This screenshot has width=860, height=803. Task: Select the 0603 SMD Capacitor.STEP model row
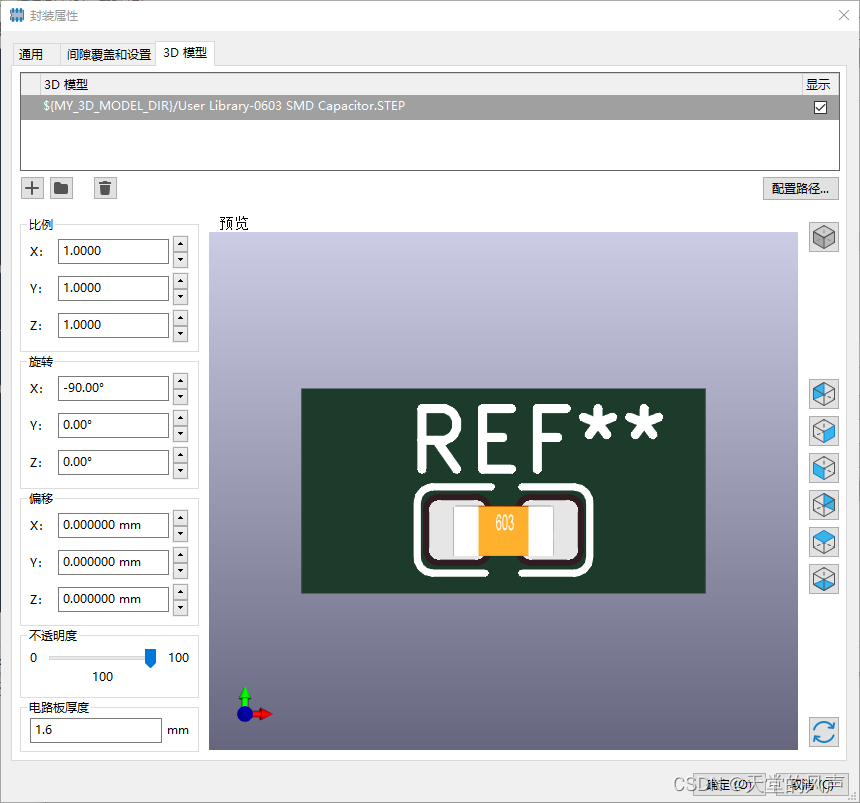click(x=429, y=107)
